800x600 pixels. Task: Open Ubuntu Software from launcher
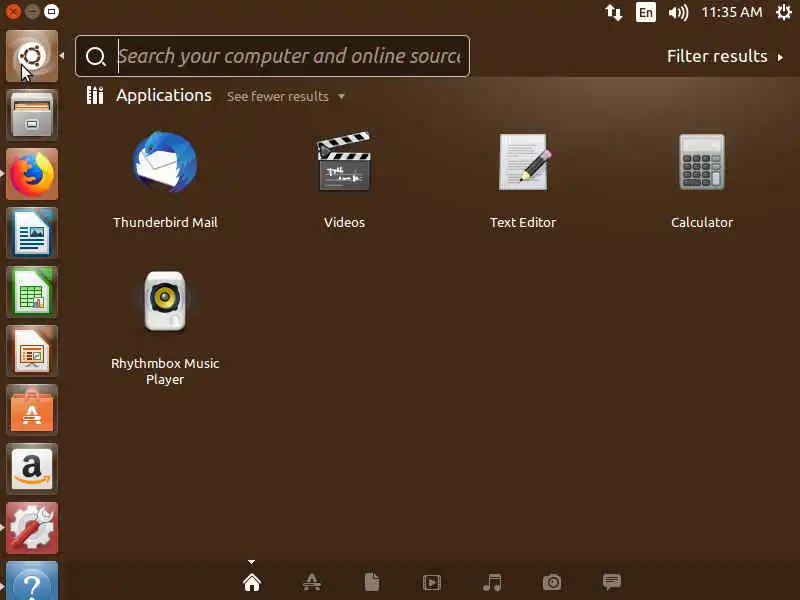[x=32, y=410]
